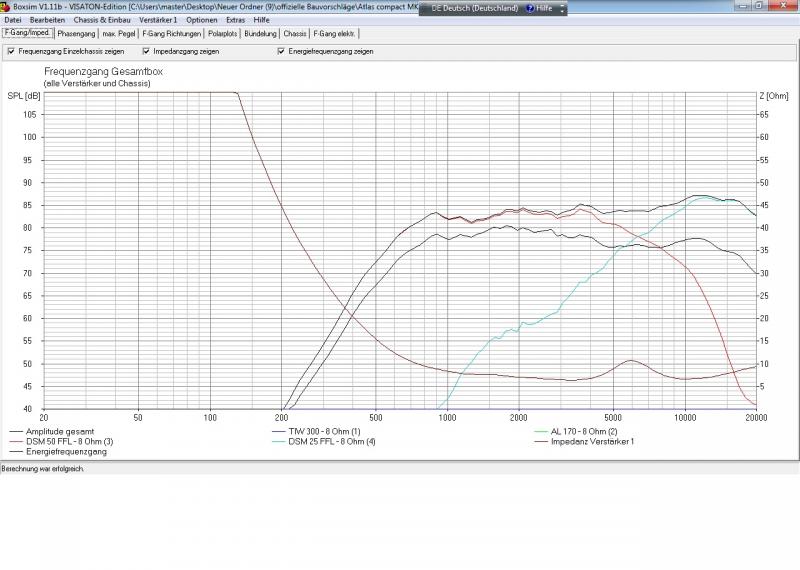Open the Verstärker 1 menu
The width and height of the screenshot is (800, 570).
tap(158, 20)
